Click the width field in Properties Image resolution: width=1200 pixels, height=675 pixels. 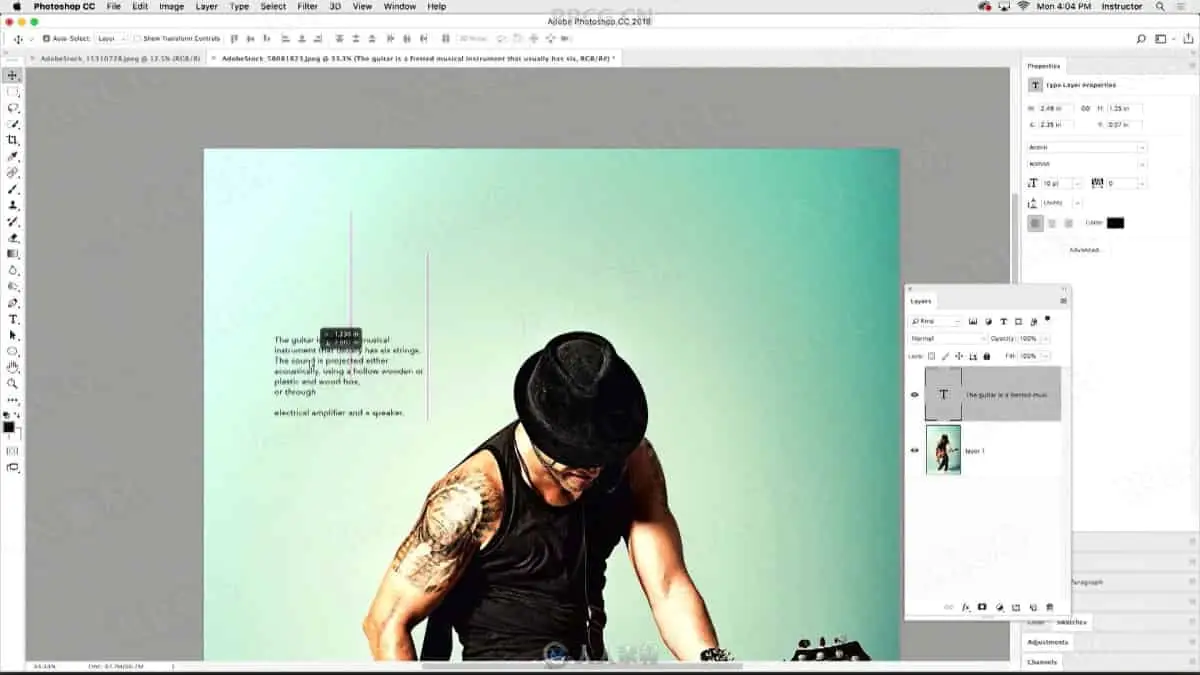(x=1055, y=108)
